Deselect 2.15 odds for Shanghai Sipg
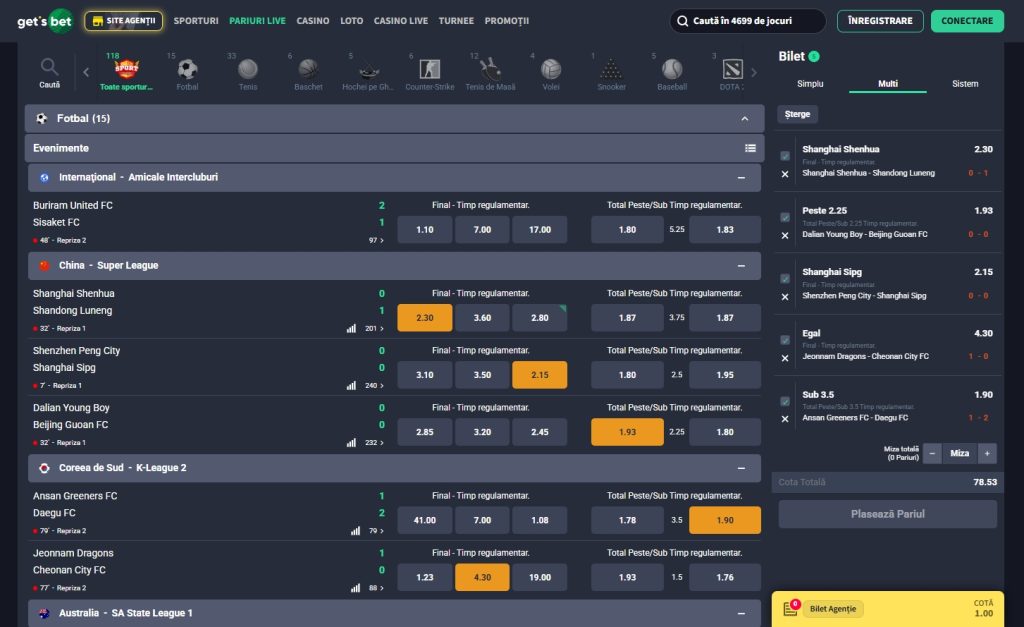This screenshot has height=627, width=1024. [x=539, y=375]
